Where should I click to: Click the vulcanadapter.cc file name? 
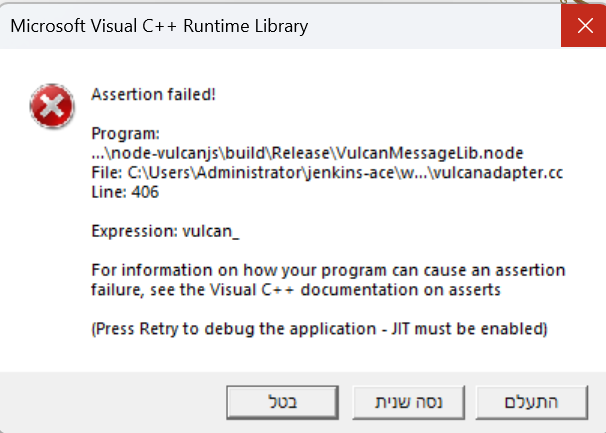(499, 173)
